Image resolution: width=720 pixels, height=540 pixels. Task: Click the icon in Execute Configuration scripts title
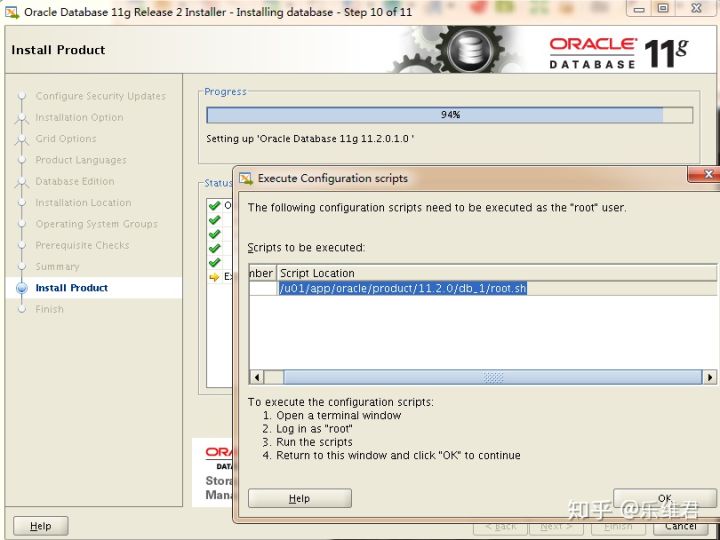[x=246, y=178]
